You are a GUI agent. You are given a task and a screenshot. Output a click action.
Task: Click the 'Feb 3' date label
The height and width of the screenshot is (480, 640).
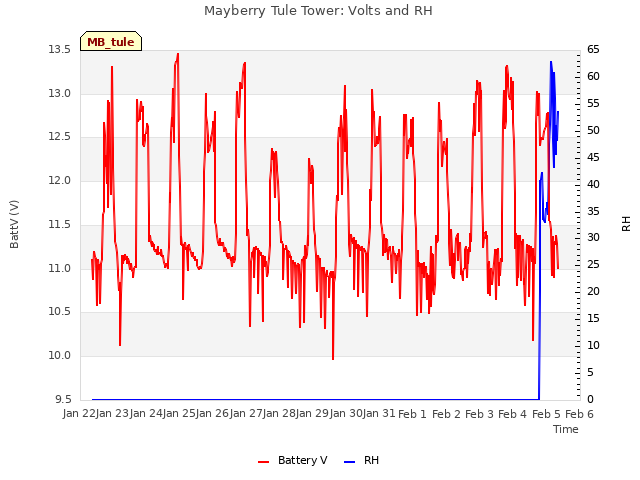click(x=479, y=414)
